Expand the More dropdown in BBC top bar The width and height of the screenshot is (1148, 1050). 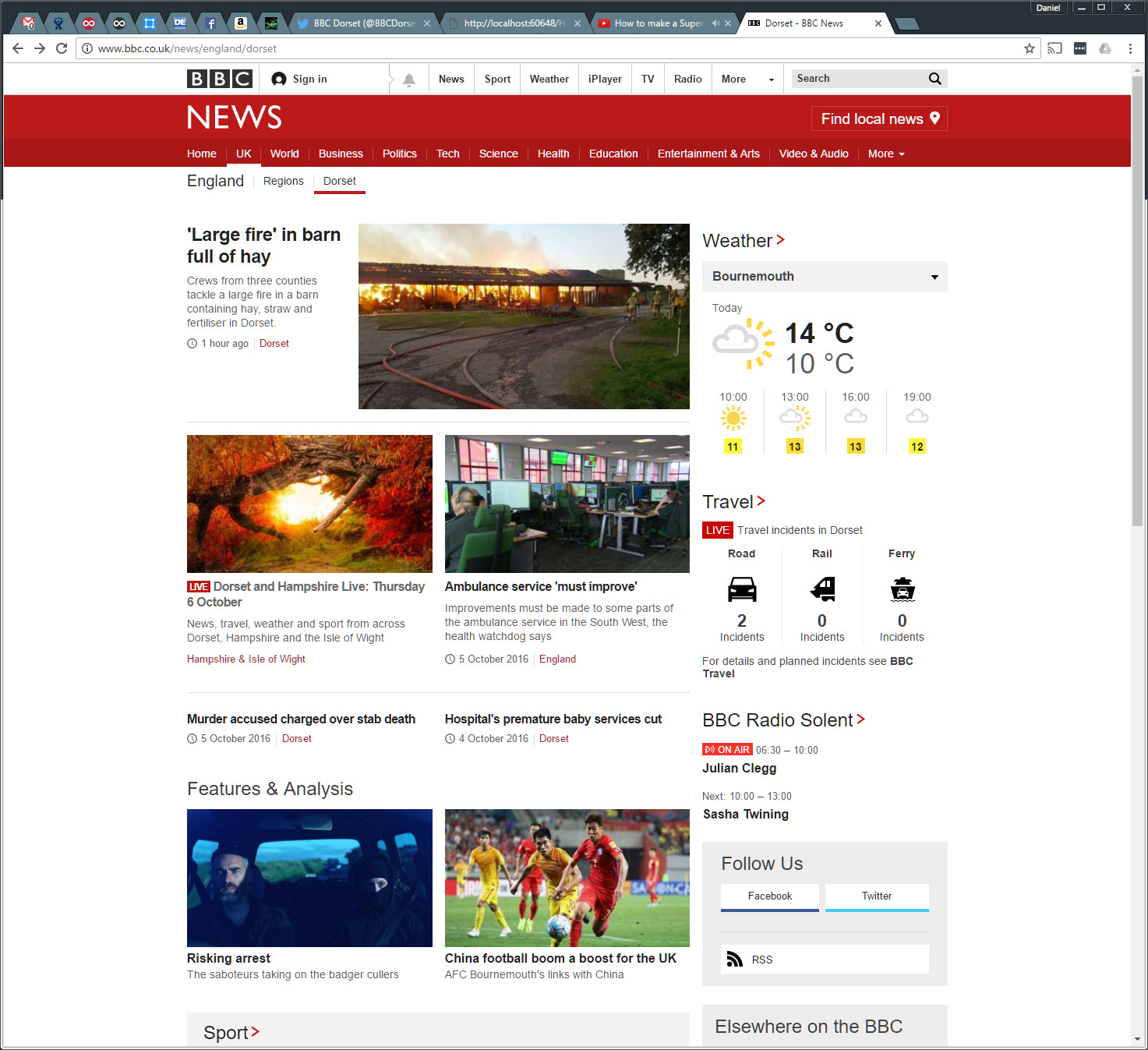pyautogui.click(x=747, y=79)
